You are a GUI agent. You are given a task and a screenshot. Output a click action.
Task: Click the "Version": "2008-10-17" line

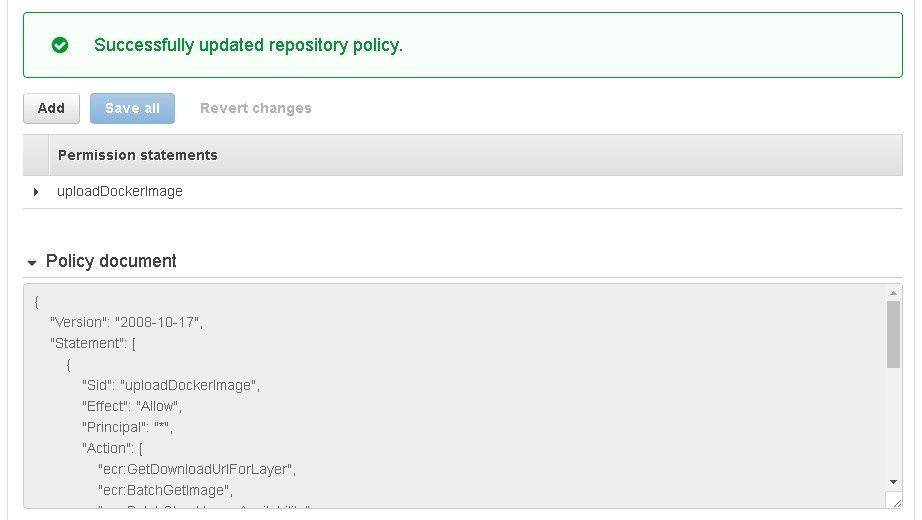126,322
